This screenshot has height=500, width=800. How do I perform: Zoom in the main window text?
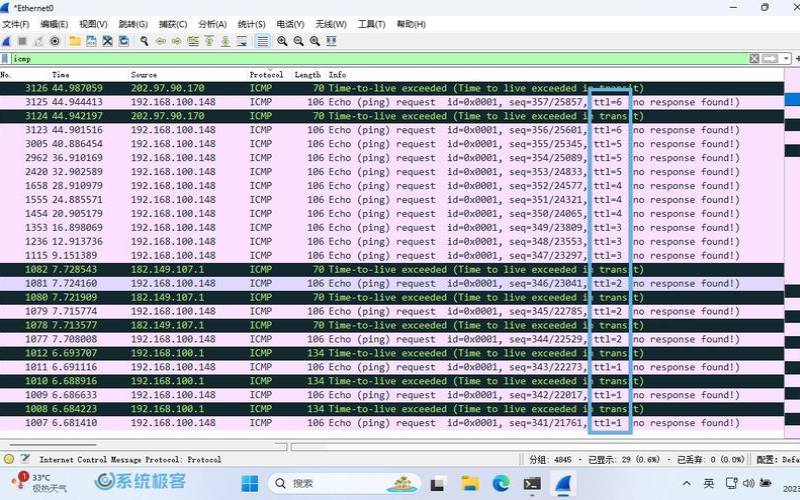(x=282, y=41)
